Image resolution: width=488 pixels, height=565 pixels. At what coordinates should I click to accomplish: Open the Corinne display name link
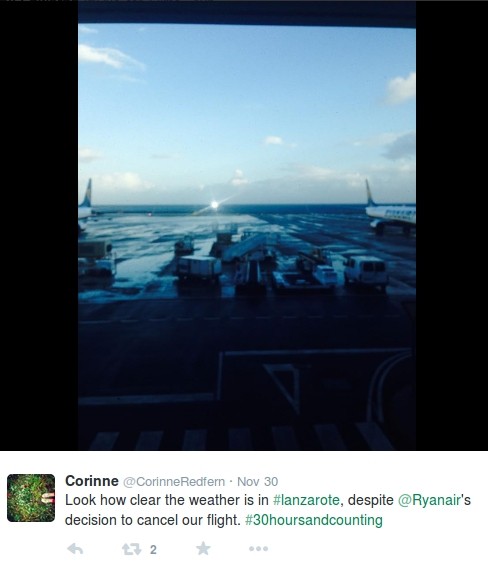pos(92,481)
